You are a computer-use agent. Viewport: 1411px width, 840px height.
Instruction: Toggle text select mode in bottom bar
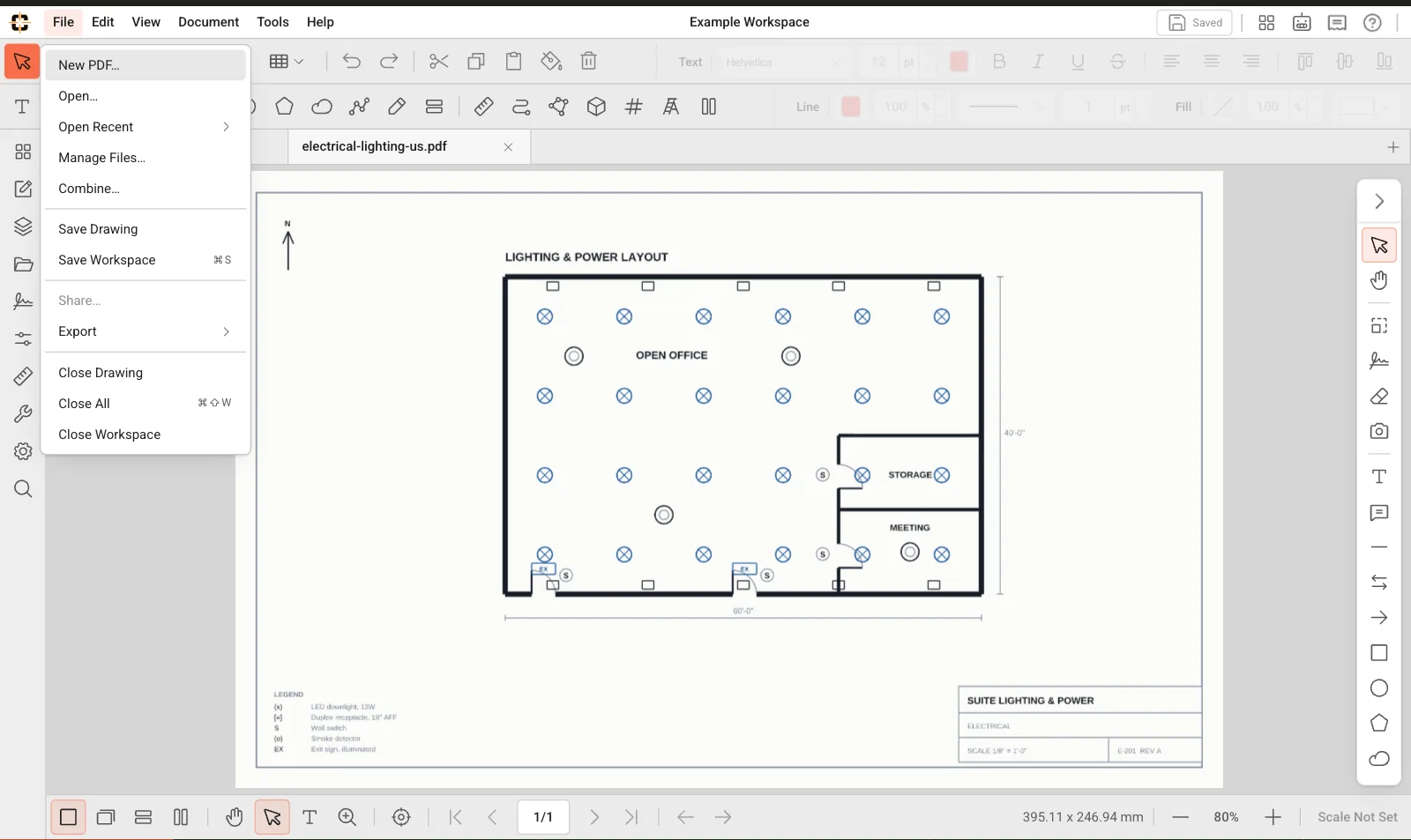point(310,817)
